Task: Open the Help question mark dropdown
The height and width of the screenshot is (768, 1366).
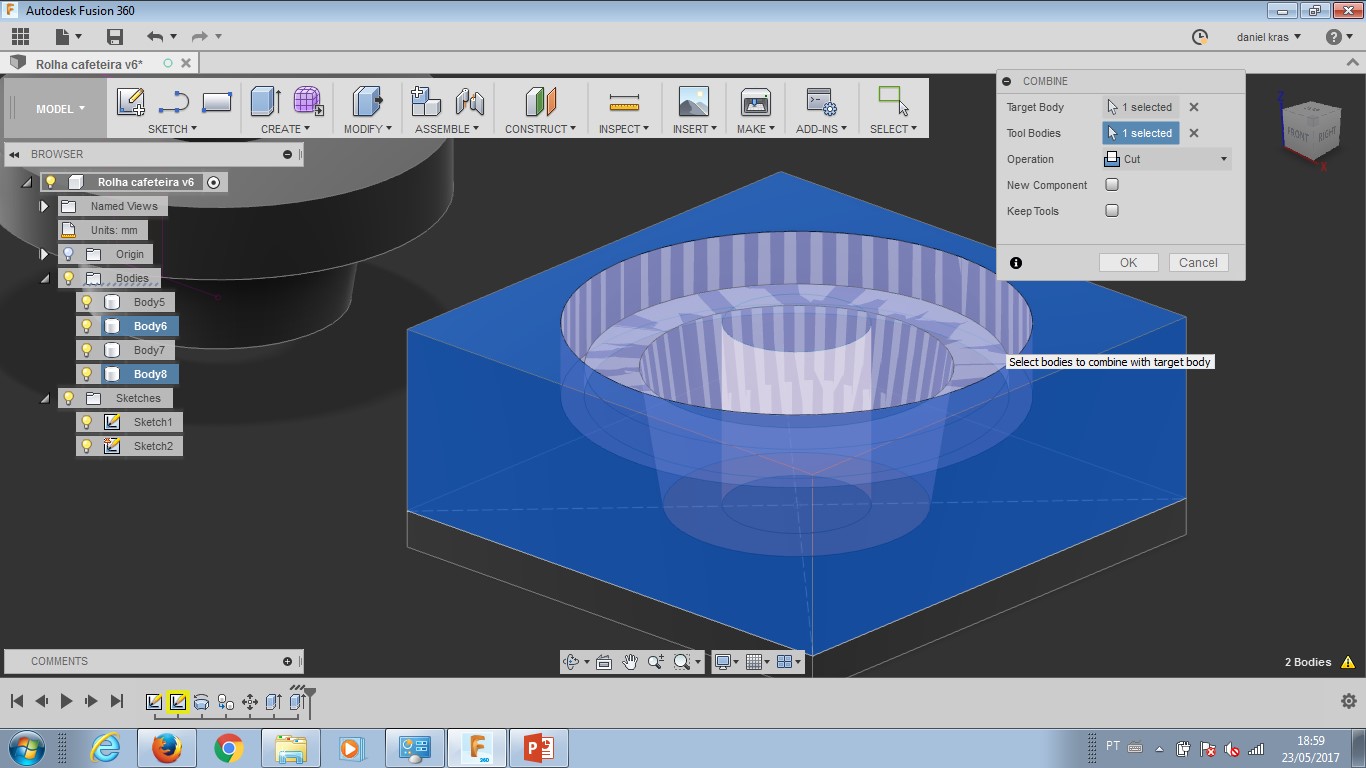Action: pos(1339,37)
